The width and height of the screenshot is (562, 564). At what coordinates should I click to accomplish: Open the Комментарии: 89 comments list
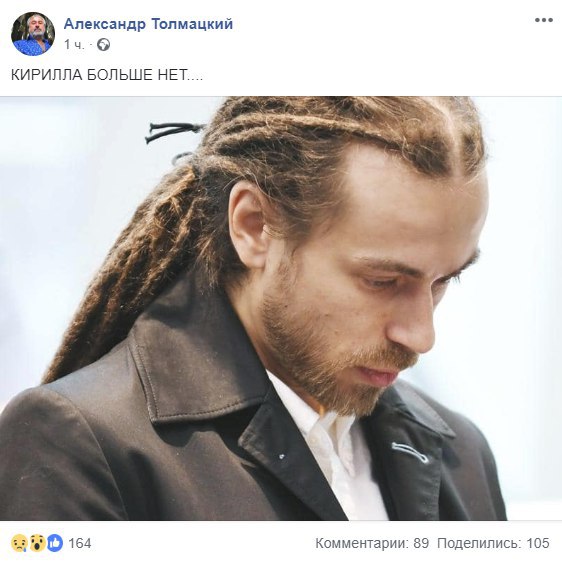click(x=372, y=543)
